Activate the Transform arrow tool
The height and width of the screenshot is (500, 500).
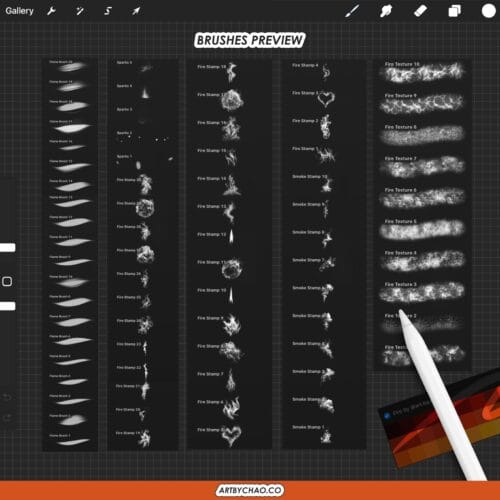(x=136, y=11)
